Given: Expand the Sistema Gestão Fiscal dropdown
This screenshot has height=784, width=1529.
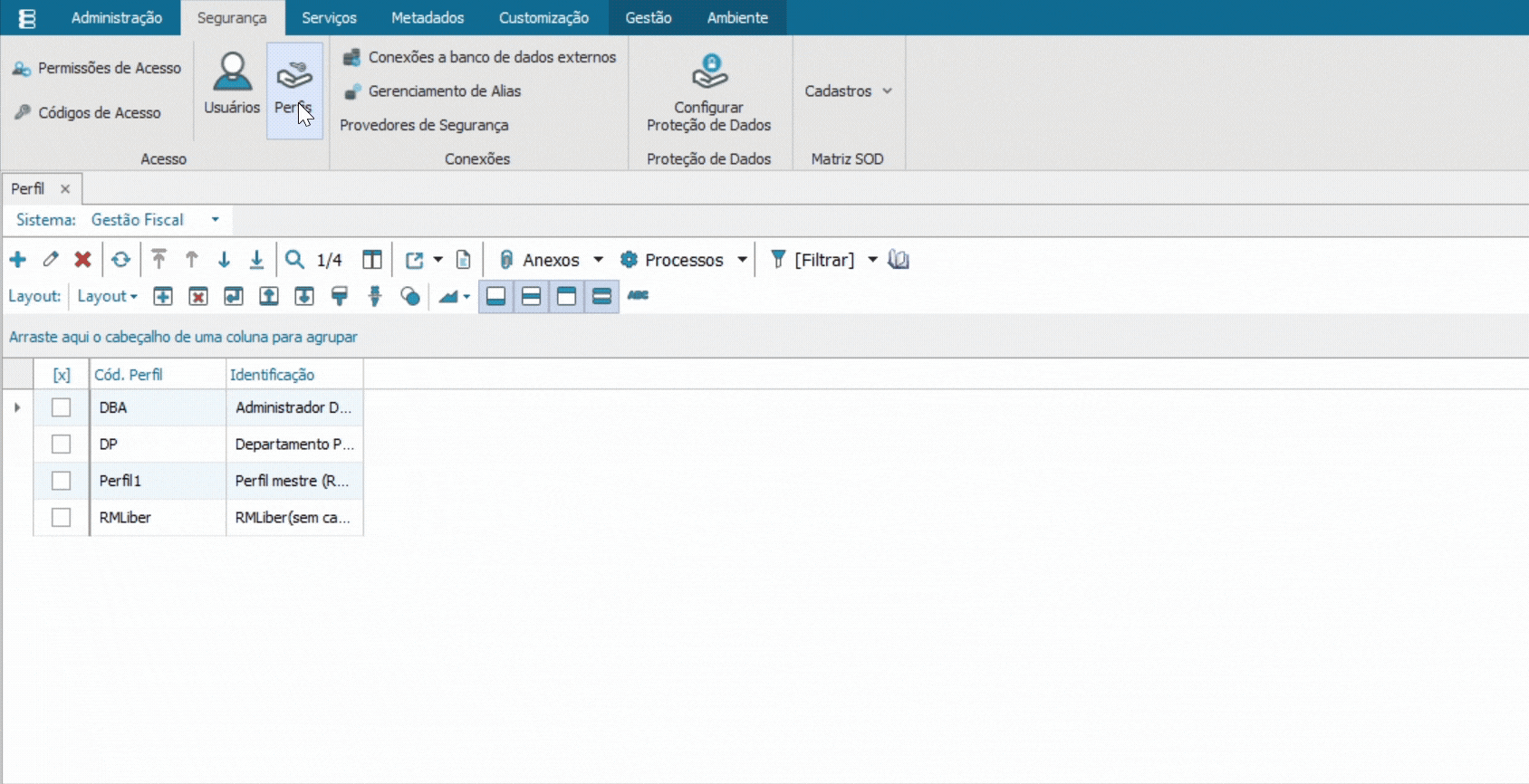Looking at the screenshot, I should (x=215, y=220).
